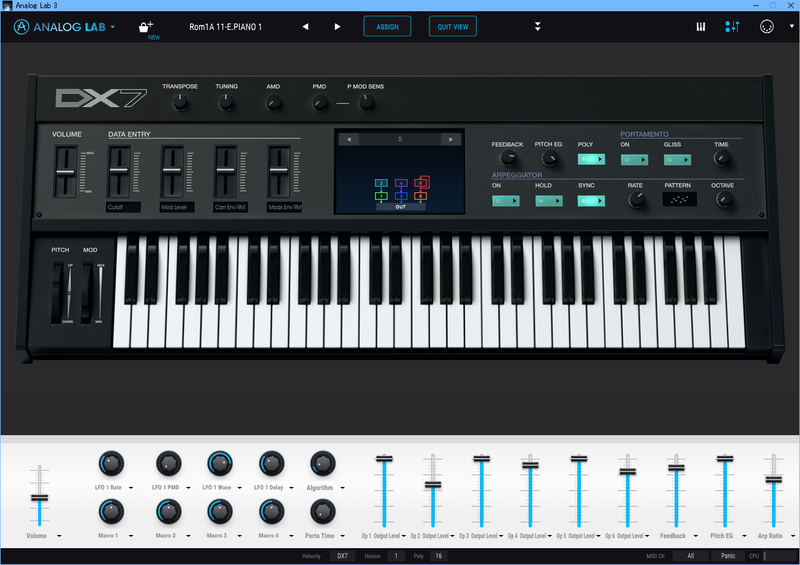Open the MIDI connector settings icon
Viewport: 800px width, 565px height.
tap(766, 27)
